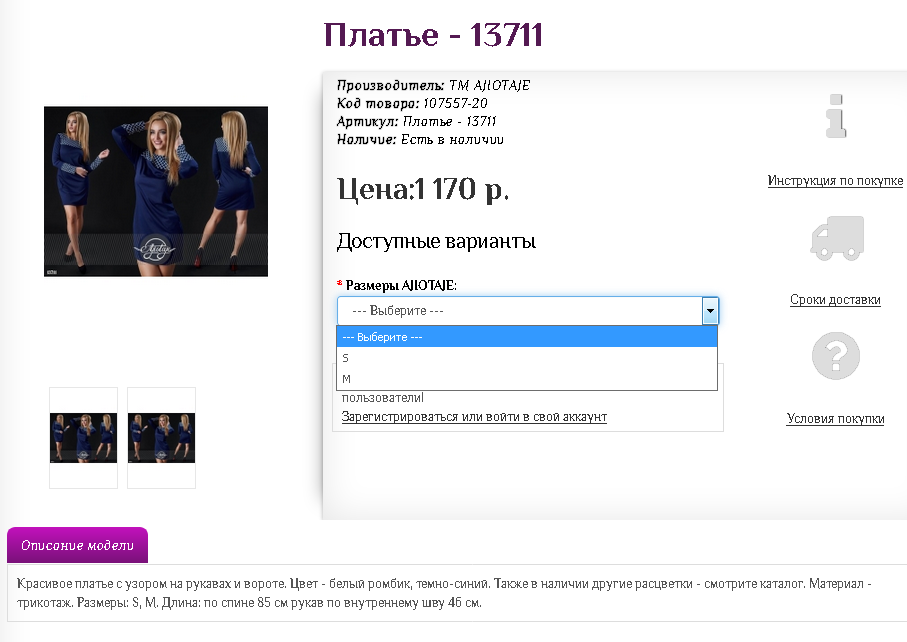This screenshot has height=642, width=907.
Task: Open the Условия покупки link
Action: (x=835, y=419)
